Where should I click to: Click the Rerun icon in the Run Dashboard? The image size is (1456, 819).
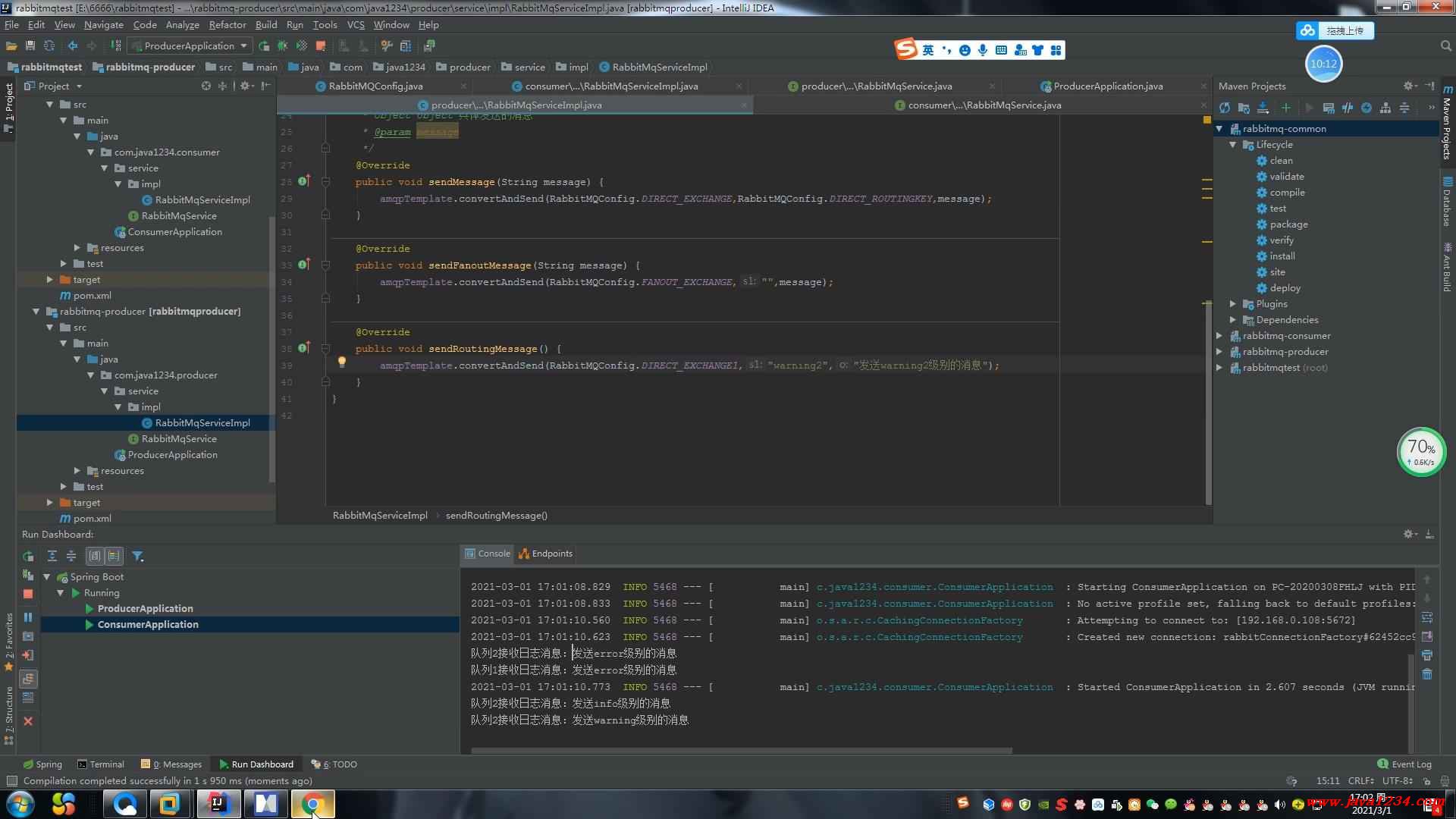pos(28,556)
